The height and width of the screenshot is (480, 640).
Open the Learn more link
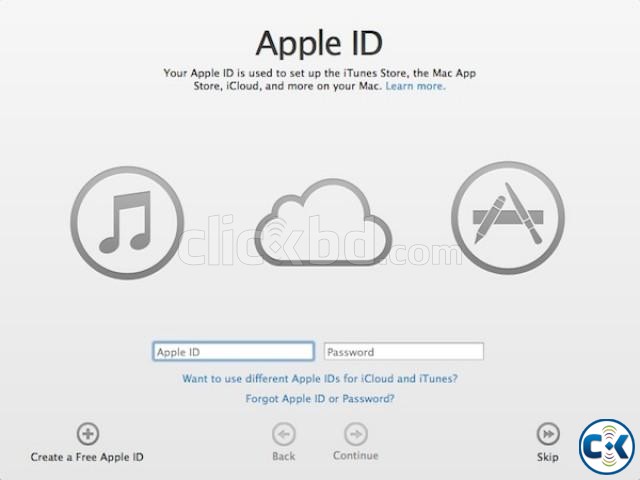(x=416, y=86)
